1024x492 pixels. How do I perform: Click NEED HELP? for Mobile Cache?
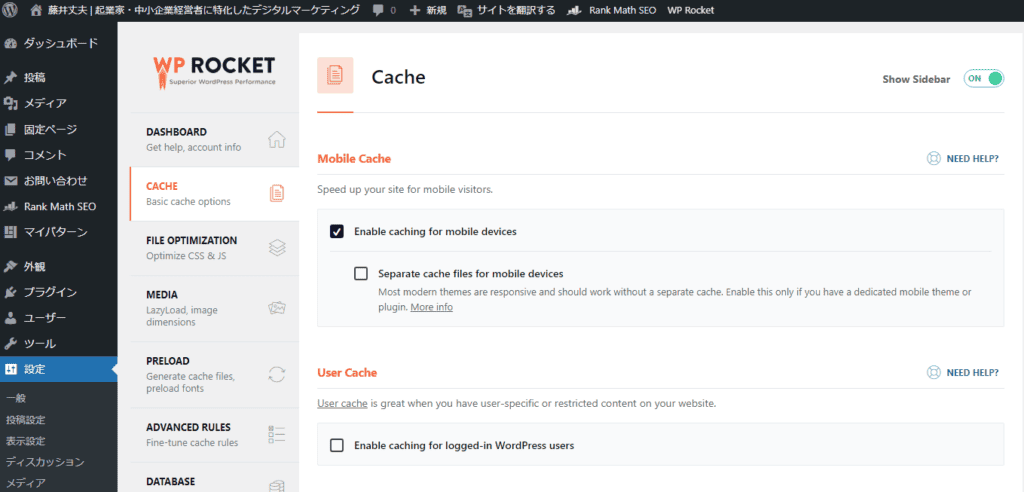click(972, 158)
